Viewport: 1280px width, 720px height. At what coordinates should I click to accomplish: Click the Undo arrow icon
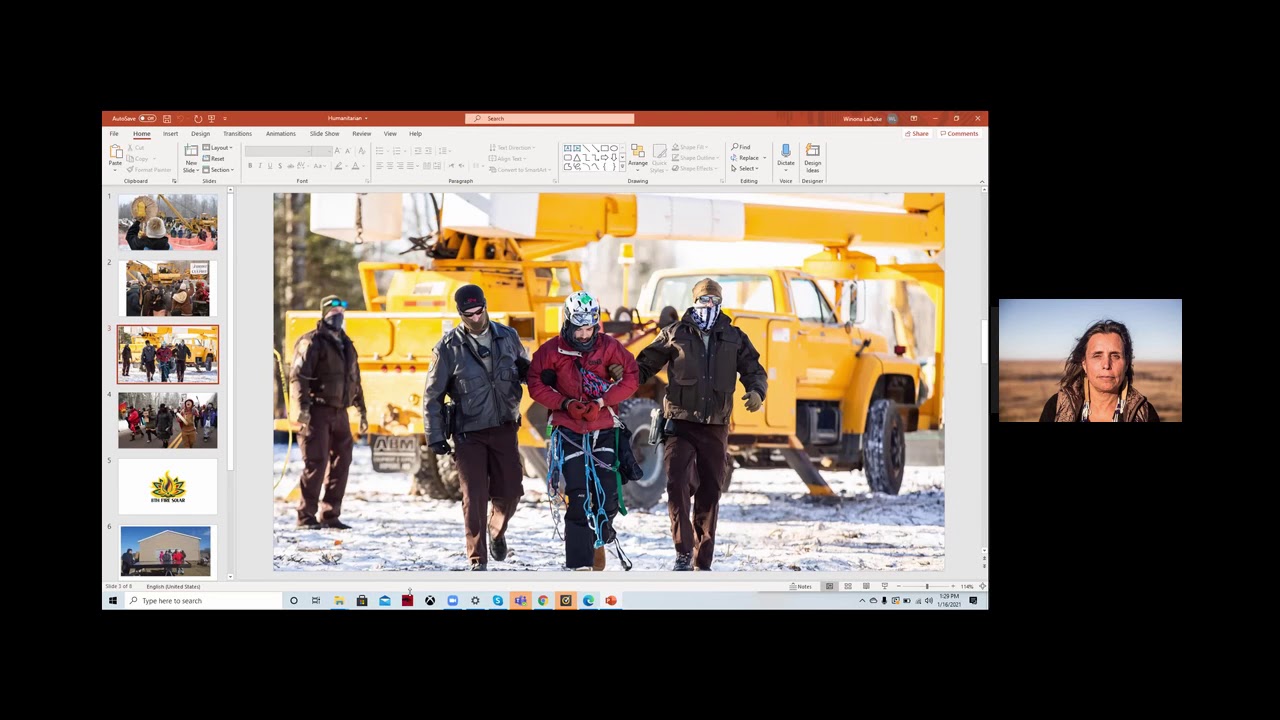tap(182, 119)
